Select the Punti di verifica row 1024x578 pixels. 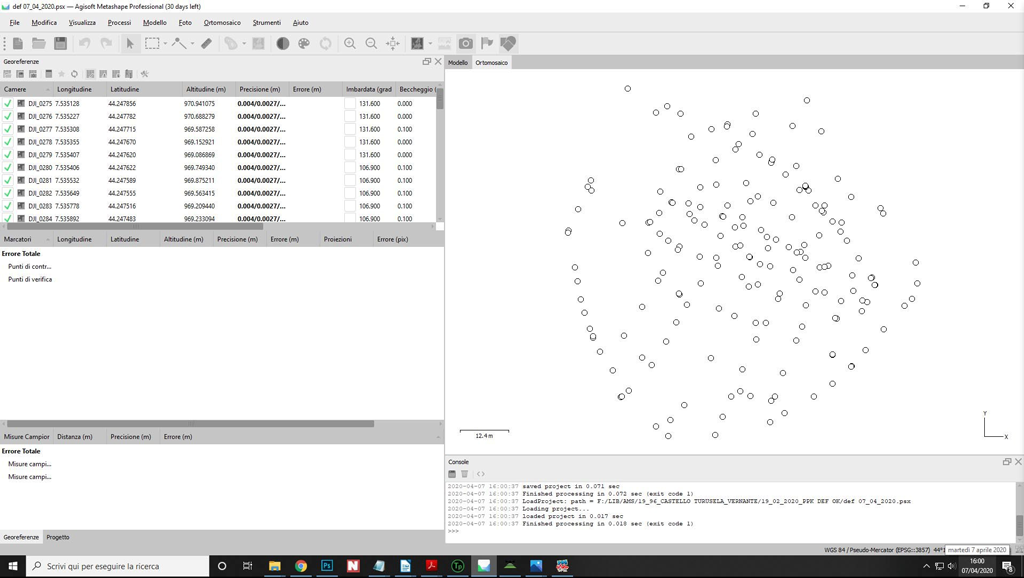click(x=30, y=280)
